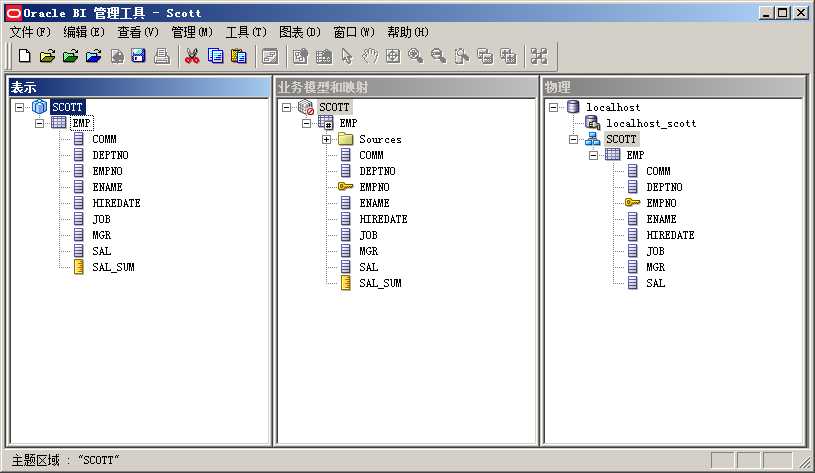815x473 pixels.
Task: Open the 窗口(W) menu
Action: click(x=354, y=32)
